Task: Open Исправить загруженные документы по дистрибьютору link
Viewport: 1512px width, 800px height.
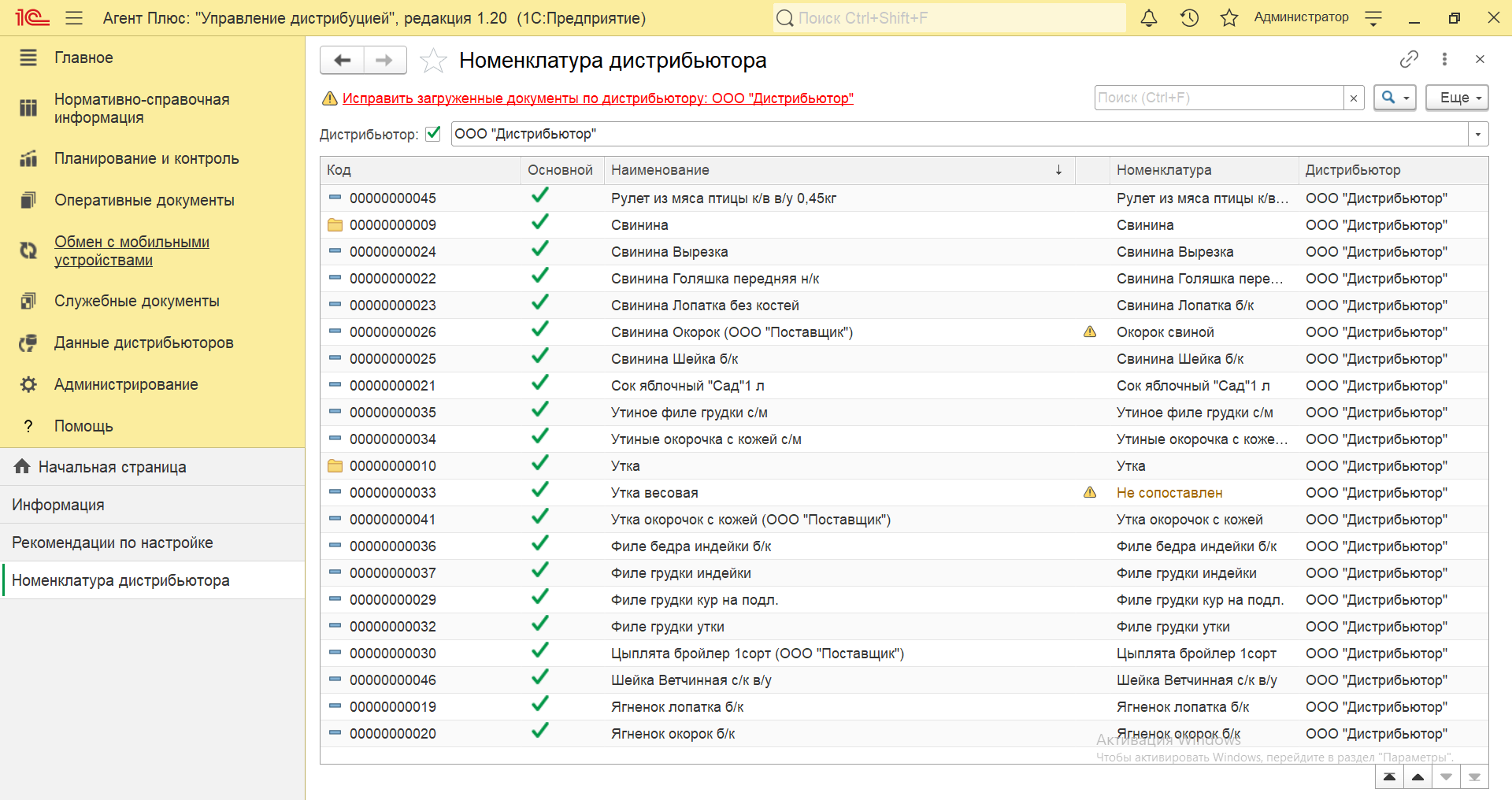Action: [x=598, y=98]
